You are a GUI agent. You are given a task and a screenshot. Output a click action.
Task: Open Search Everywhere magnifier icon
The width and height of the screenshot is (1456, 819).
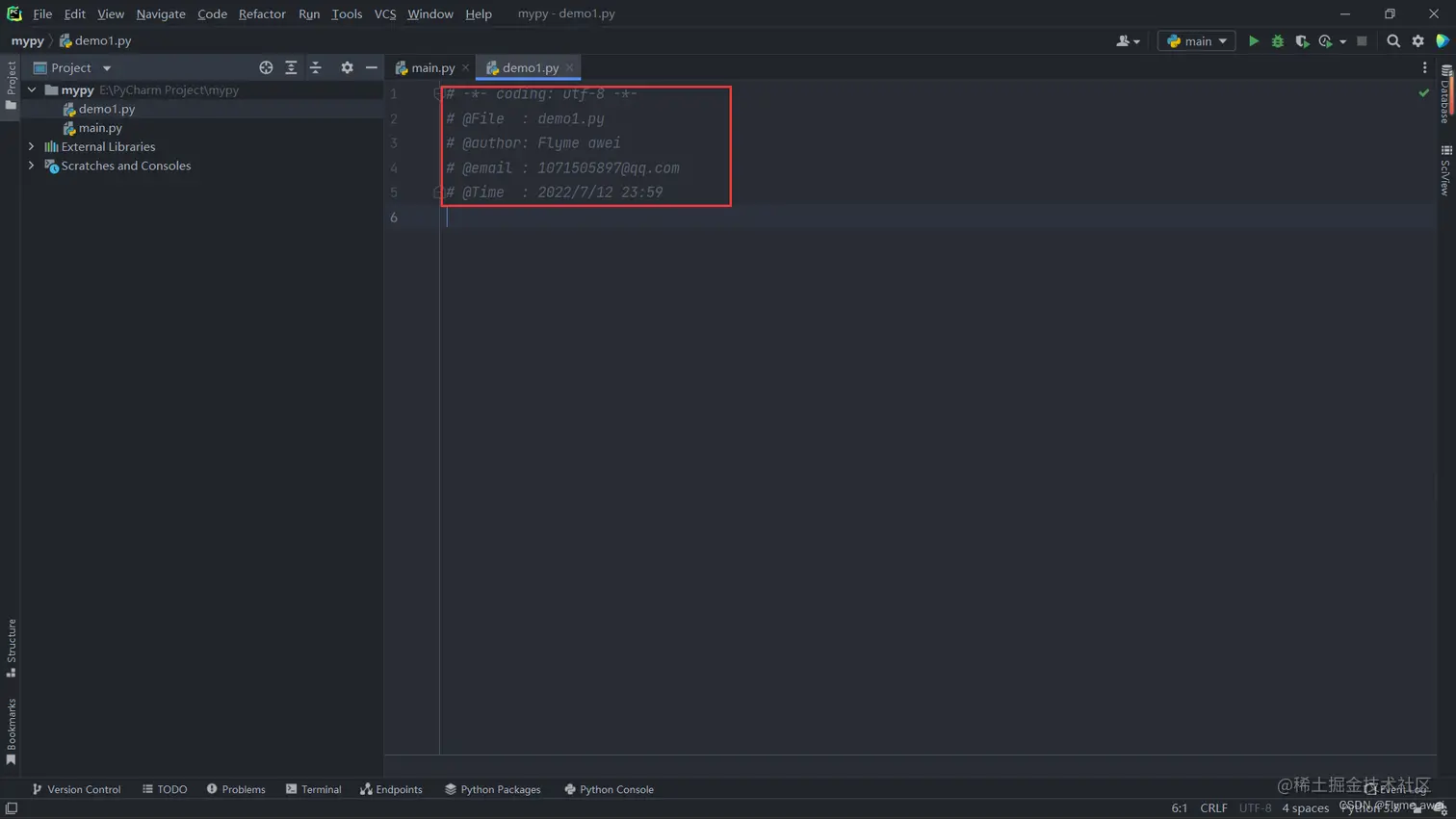pyautogui.click(x=1393, y=41)
